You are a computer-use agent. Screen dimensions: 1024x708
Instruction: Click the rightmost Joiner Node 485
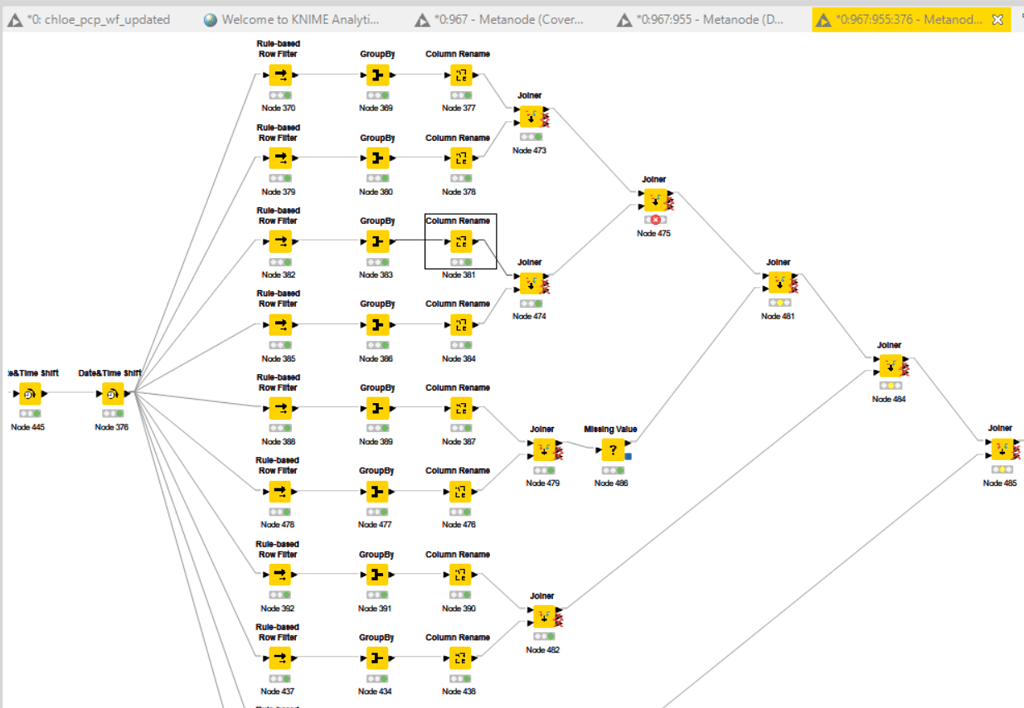[x=1000, y=448]
